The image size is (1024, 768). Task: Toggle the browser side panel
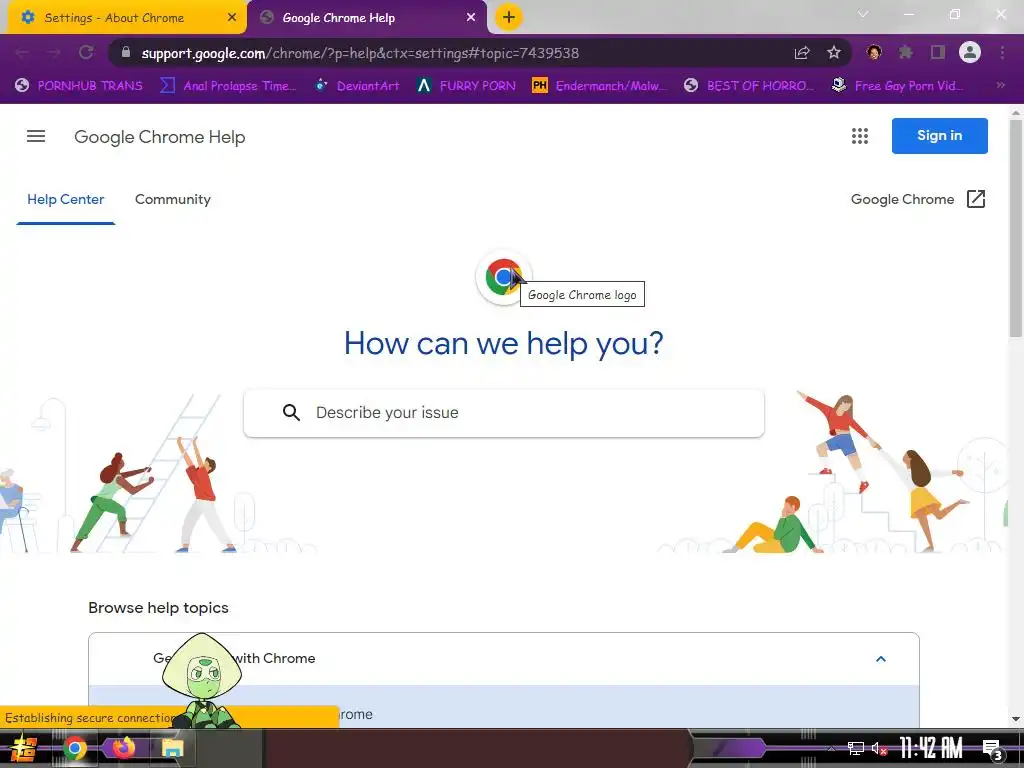coord(938,52)
